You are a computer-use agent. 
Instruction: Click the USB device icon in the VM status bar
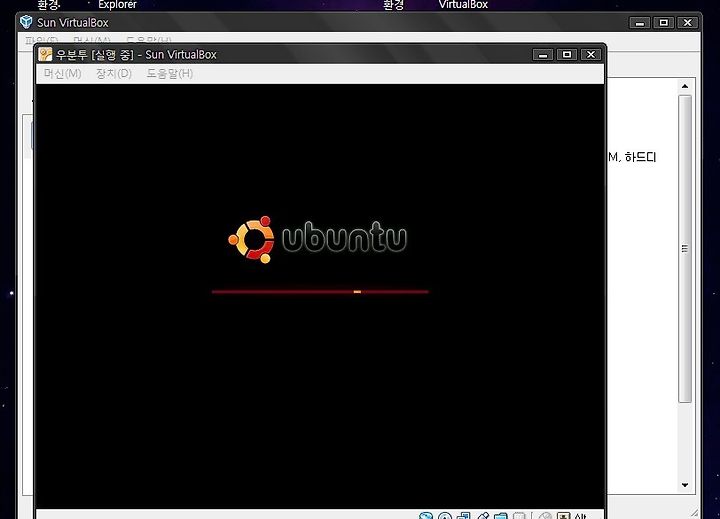[483, 516]
